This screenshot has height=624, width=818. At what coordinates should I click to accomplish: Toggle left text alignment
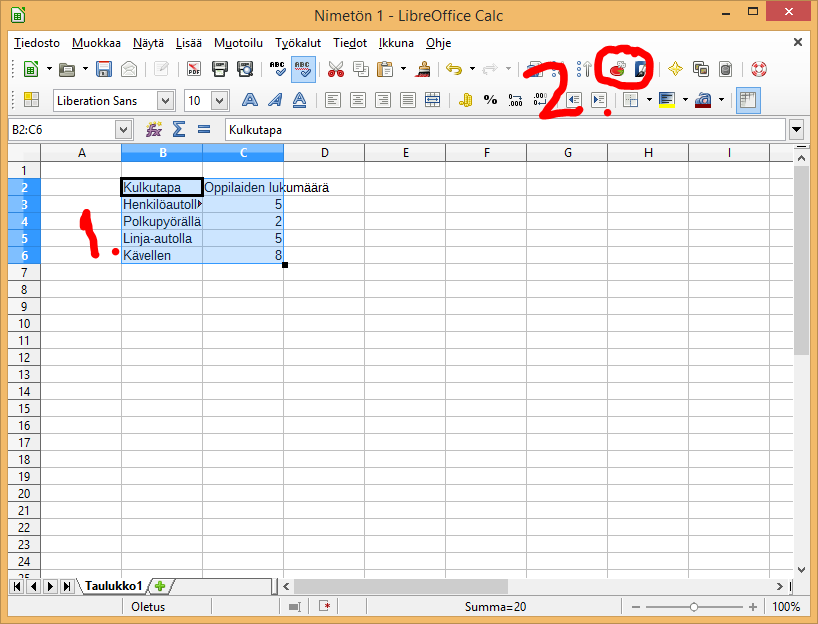(332, 100)
